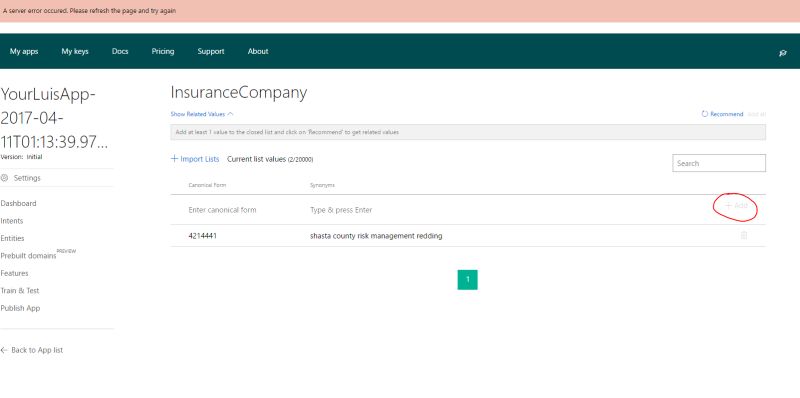Click the plus icon beside Import Lists
Screen dimensions: 800x398
(x=174, y=159)
